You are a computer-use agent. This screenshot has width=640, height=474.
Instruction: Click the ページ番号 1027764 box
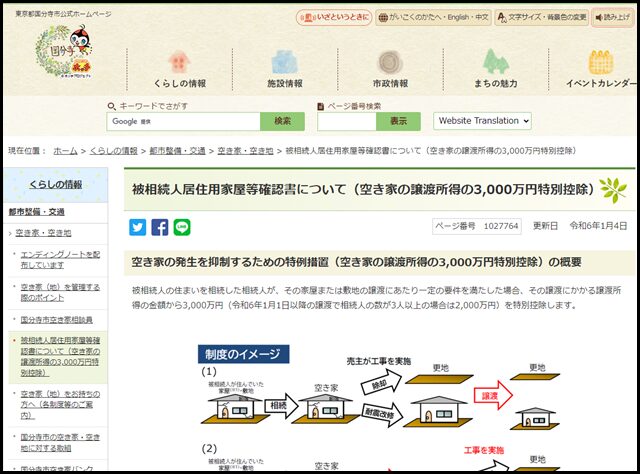(477, 226)
